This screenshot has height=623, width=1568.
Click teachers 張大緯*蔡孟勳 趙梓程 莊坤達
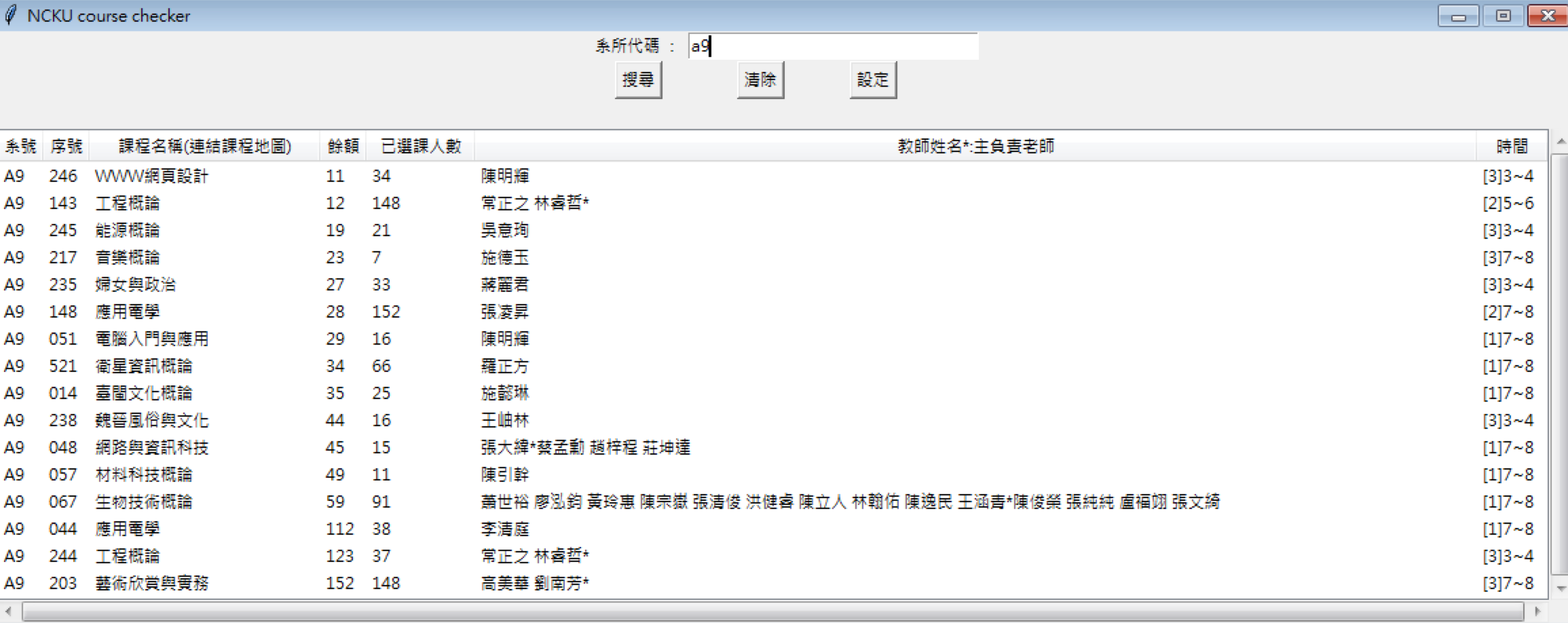[x=585, y=447]
